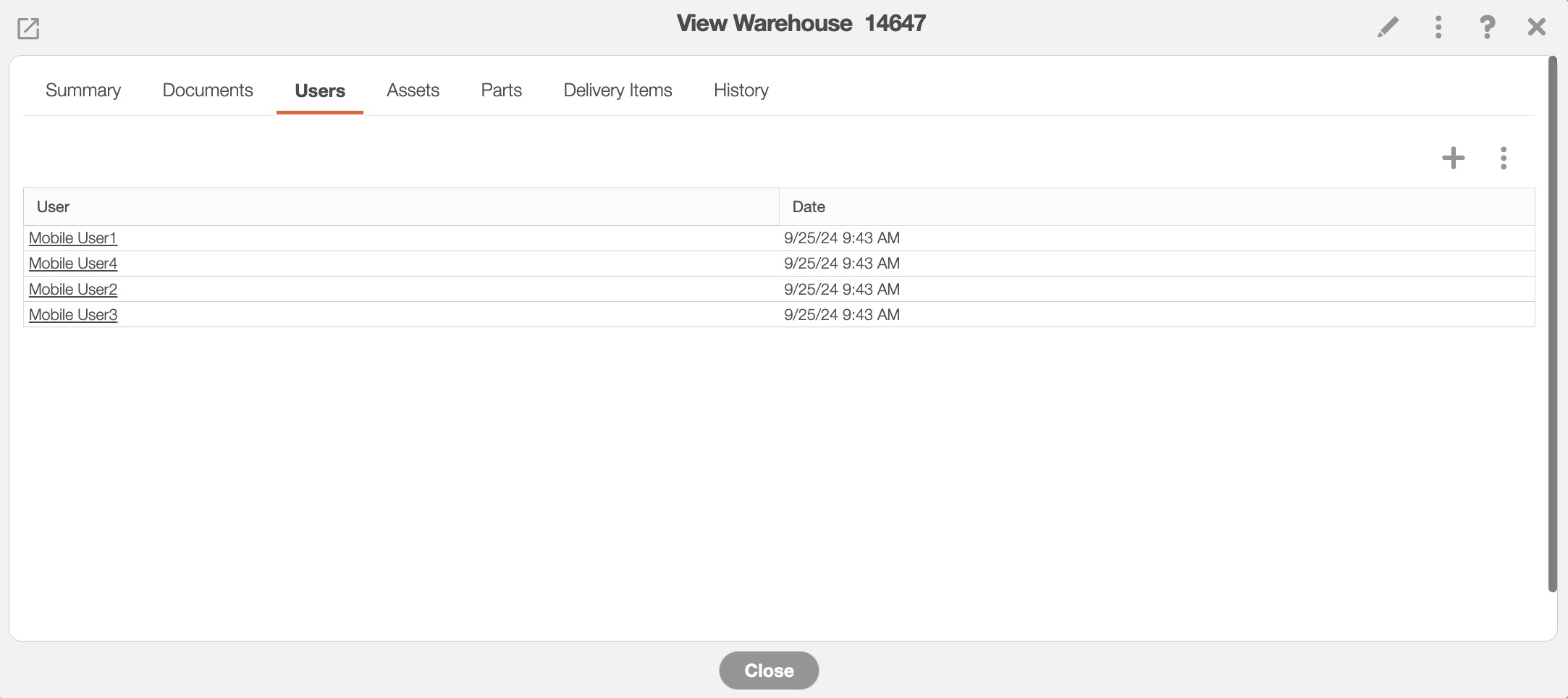Screen dimensions: 1568x698
Task: Open the Mobile User4 link
Action: click(x=72, y=264)
